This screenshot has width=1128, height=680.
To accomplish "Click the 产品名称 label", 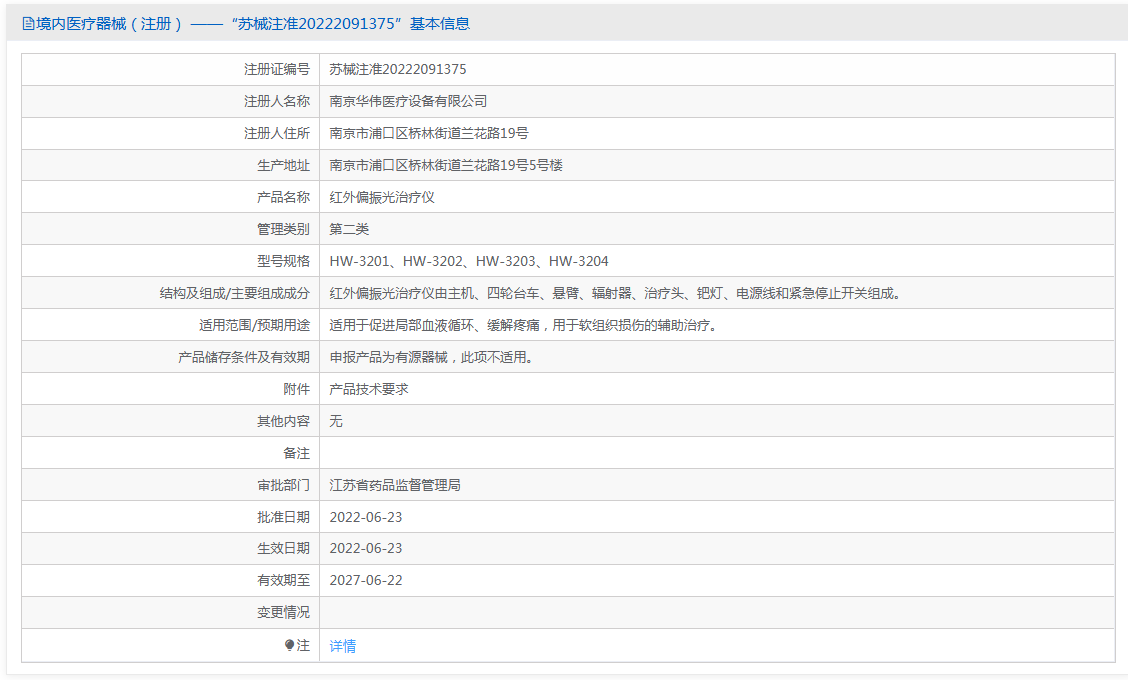I will tap(283, 197).
